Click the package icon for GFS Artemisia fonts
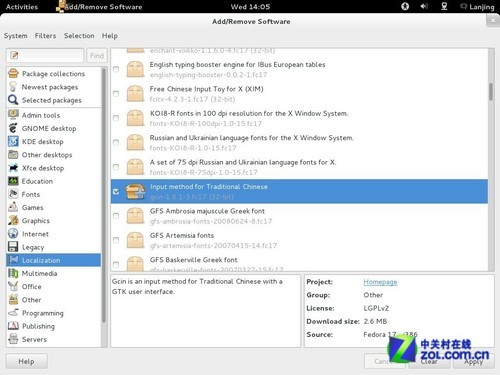The height and width of the screenshot is (375, 500). coord(135,240)
